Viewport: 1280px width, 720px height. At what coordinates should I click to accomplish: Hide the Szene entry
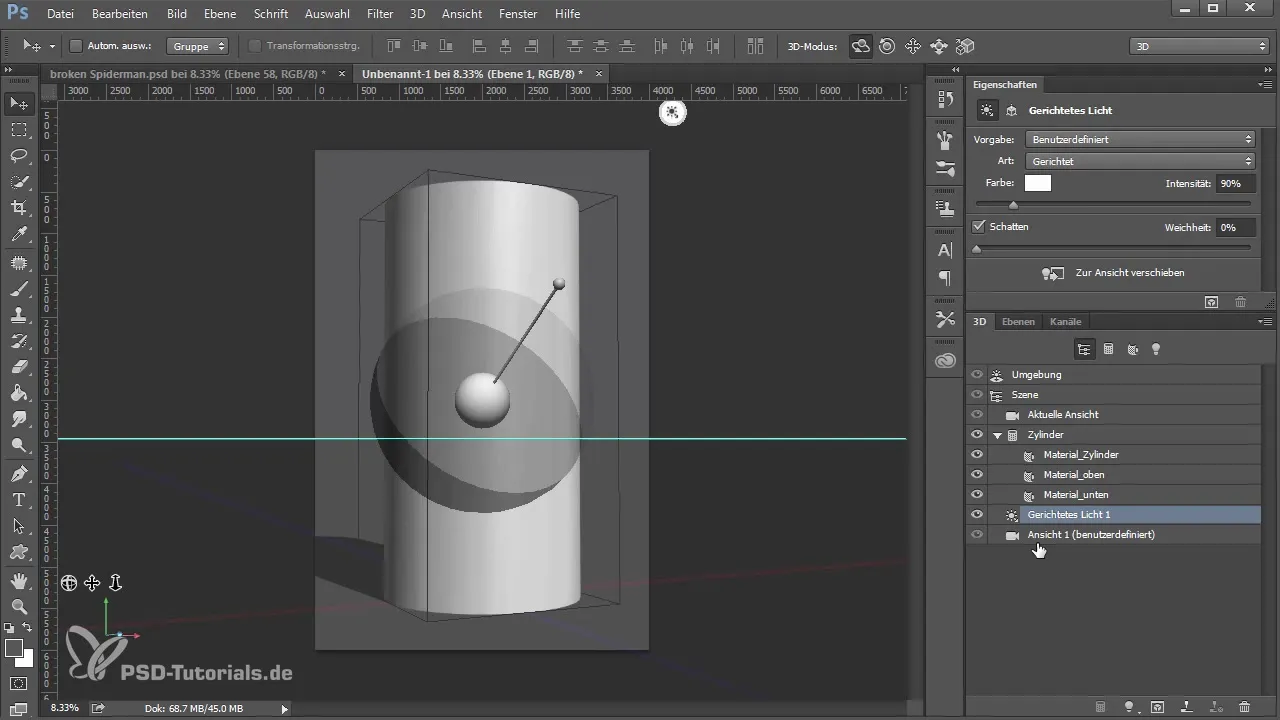[x=977, y=395]
